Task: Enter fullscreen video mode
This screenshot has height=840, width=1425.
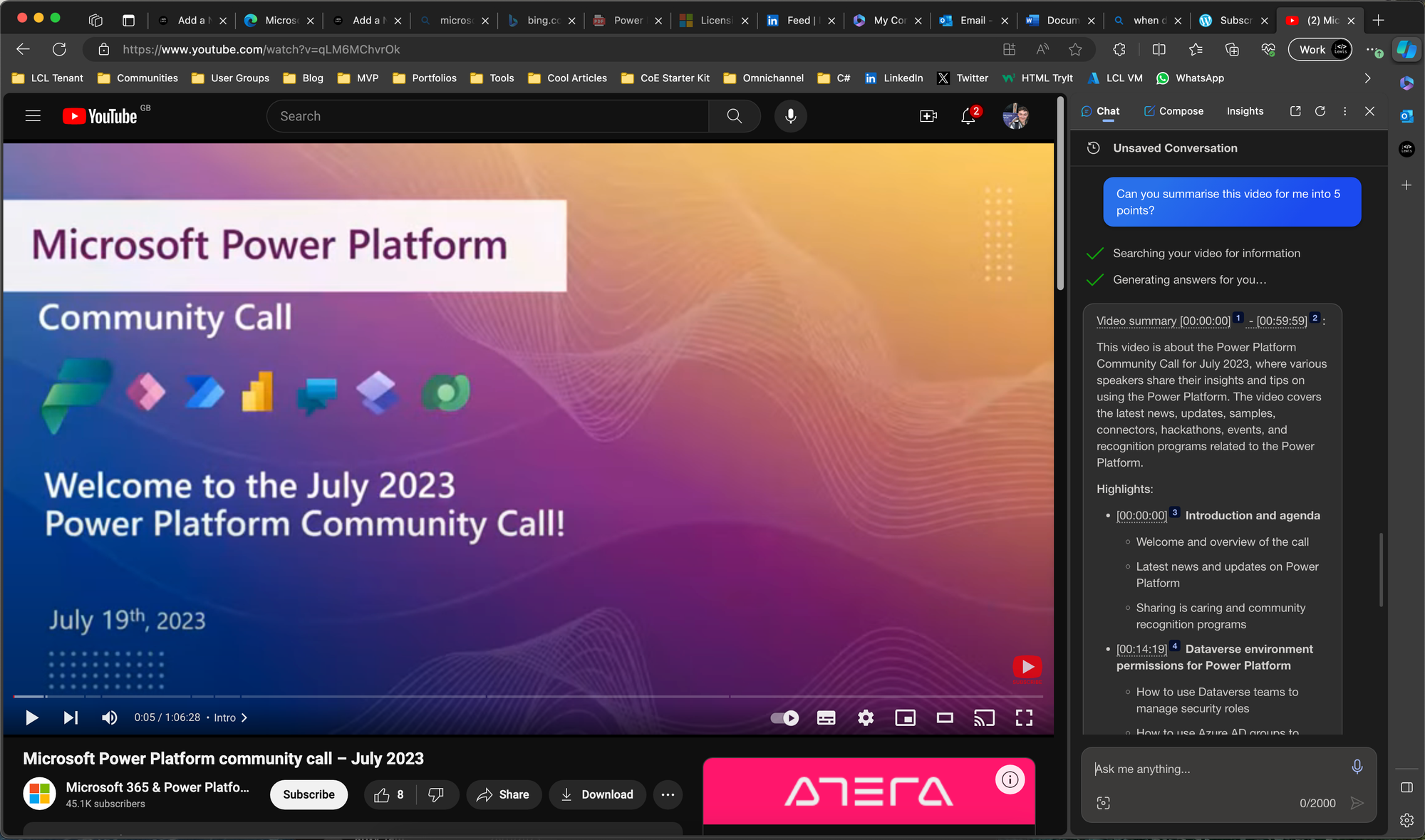Action: pos(1024,717)
